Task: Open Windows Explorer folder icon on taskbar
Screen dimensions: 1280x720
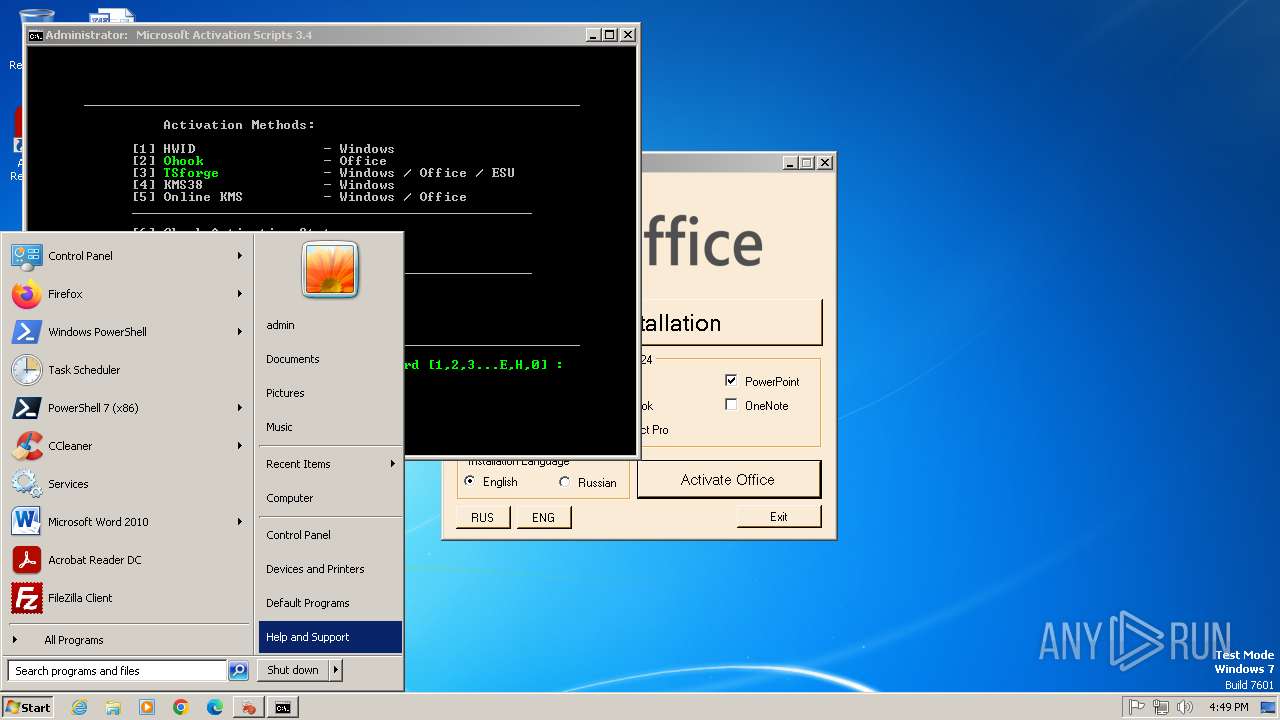Action: [x=113, y=707]
